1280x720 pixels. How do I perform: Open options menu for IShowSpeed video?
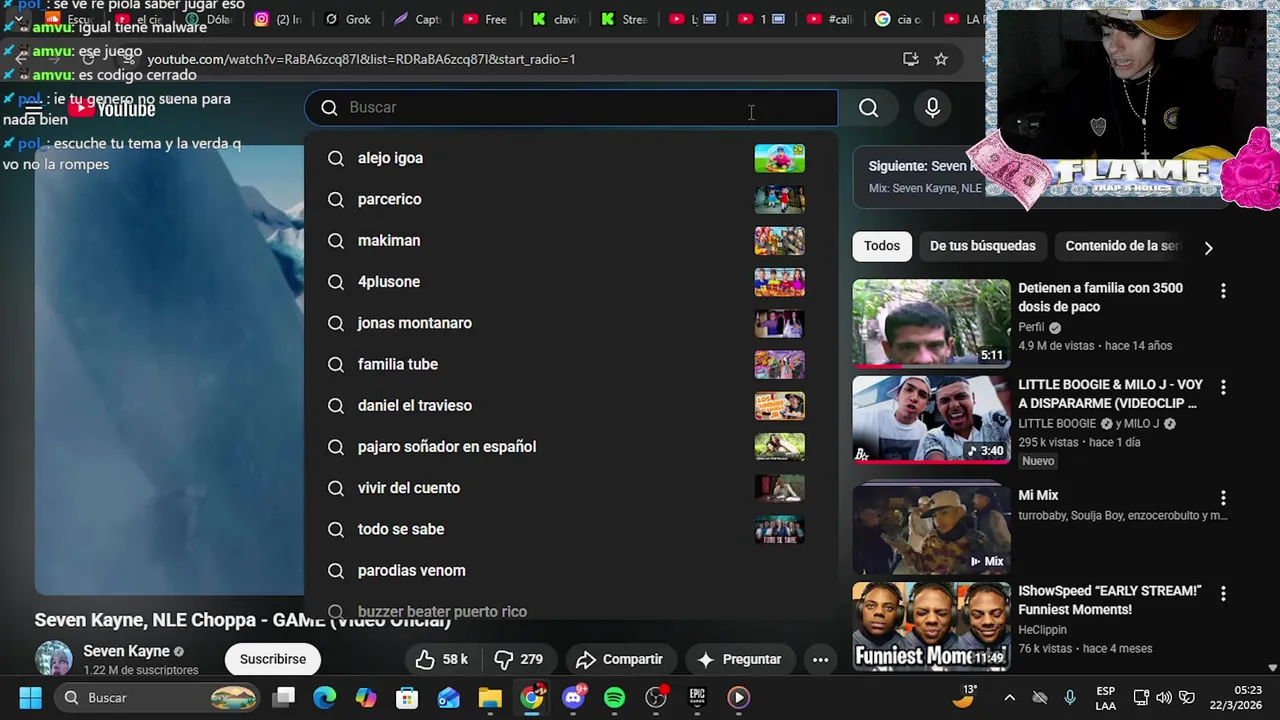pos(1223,593)
